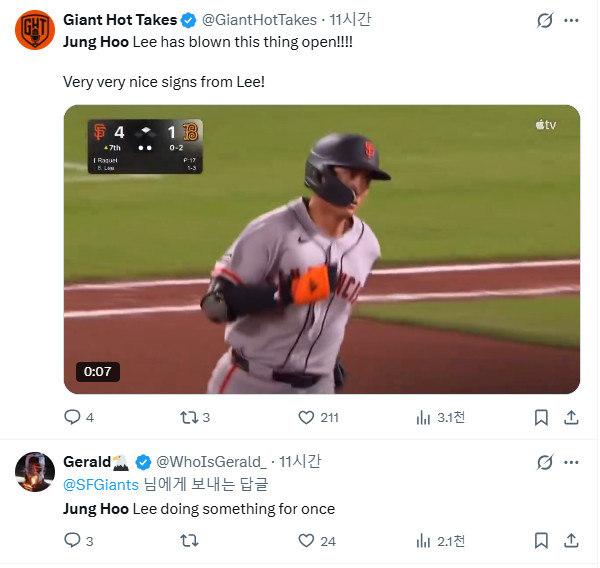Play the Jung Hoo Lee video
Image resolution: width=600 pixels, height=568 pixels.
coord(321,250)
